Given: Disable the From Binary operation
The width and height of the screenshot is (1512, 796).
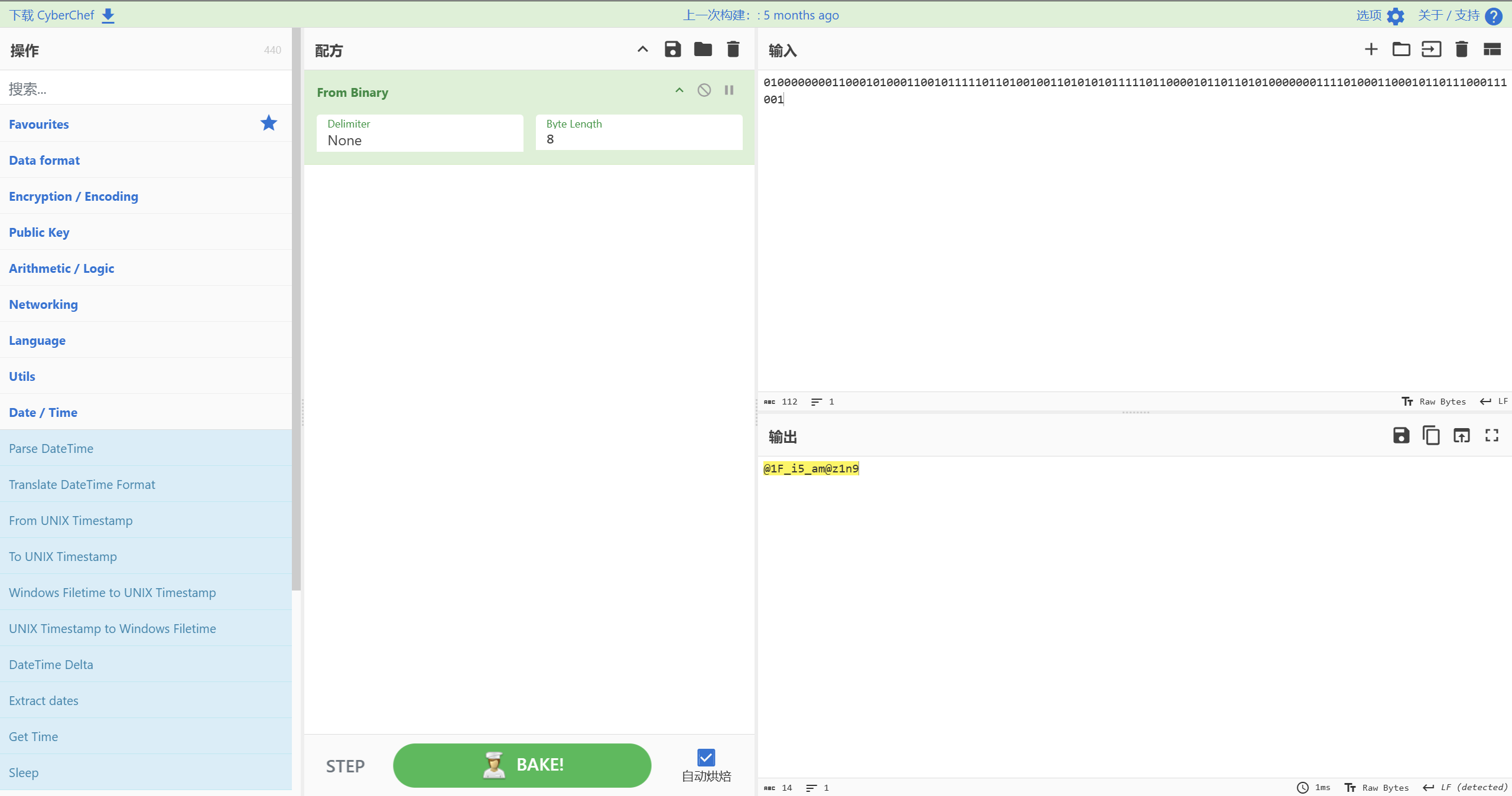Looking at the screenshot, I should [x=704, y=90].
